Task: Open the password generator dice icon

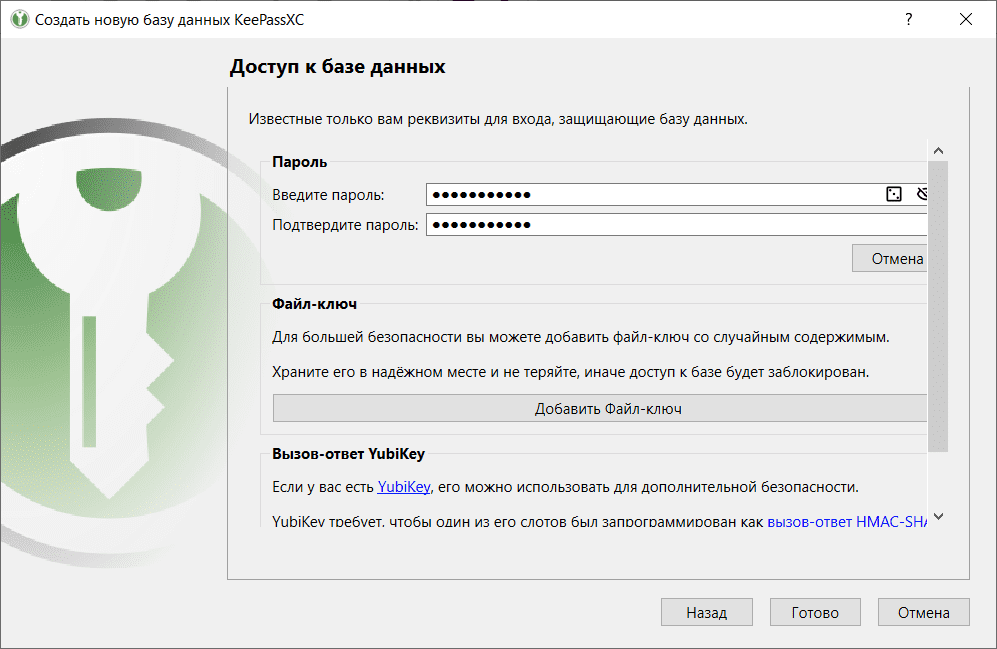Action: click(x=893, y=195)
